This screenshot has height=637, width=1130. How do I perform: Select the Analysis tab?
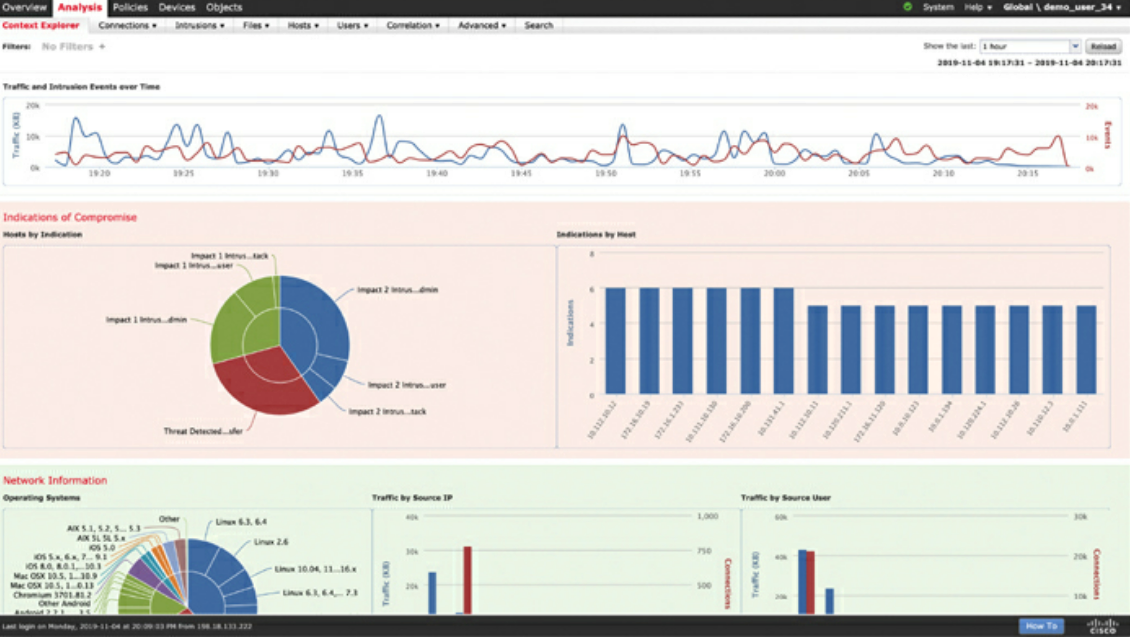point(79,7)
